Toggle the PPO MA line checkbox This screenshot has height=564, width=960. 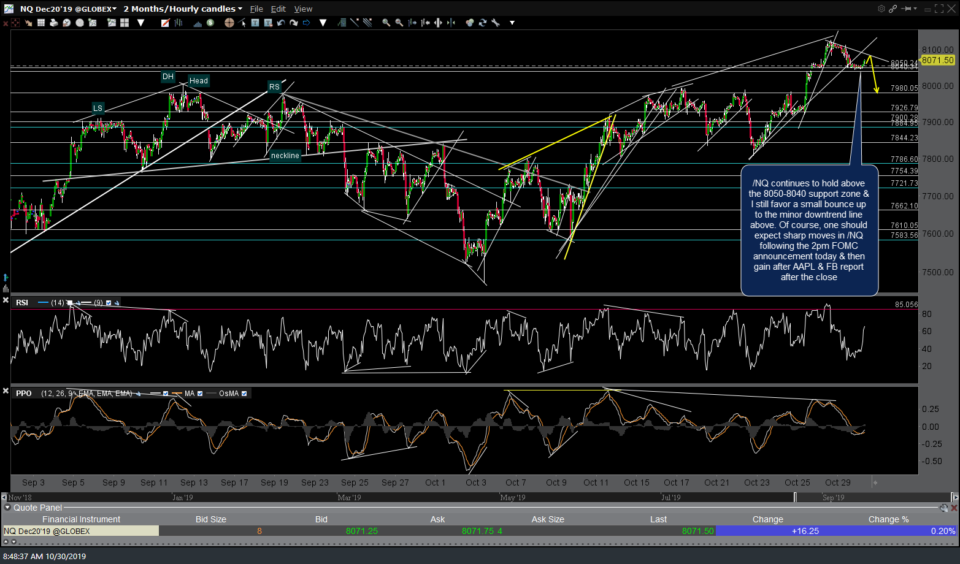point(200,393)
